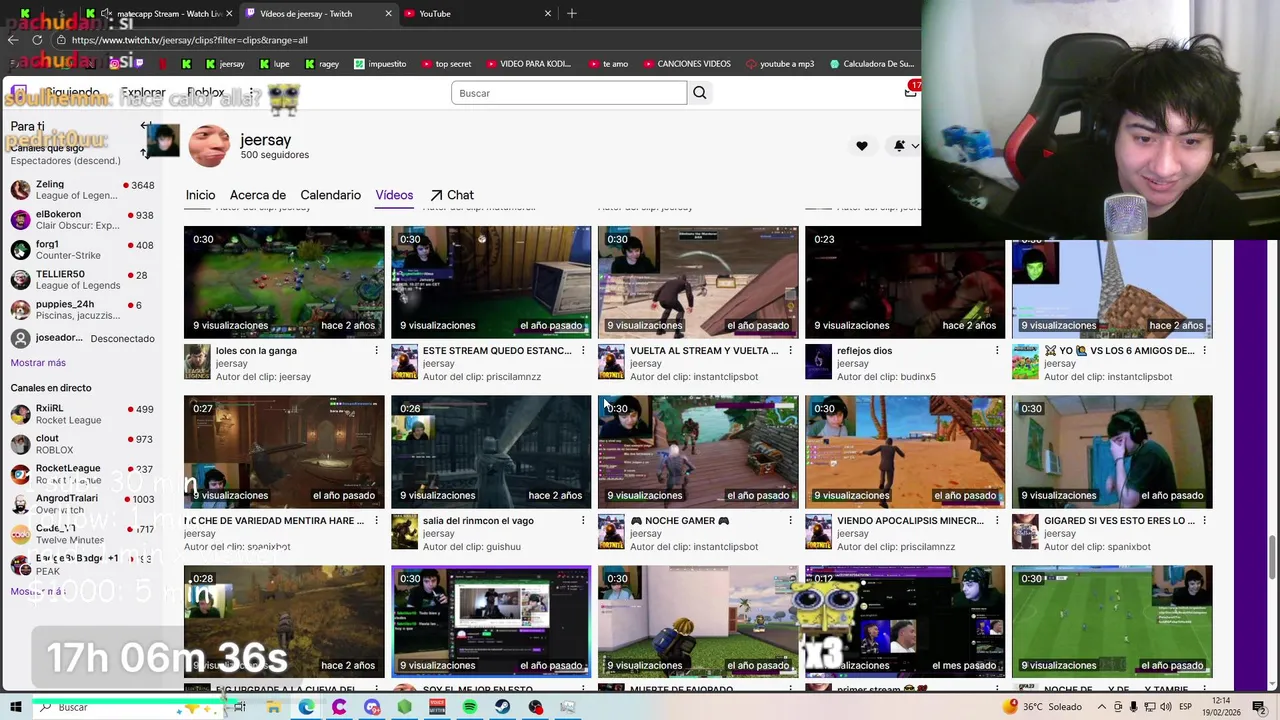Click the Windows Start button

point(16,707)
